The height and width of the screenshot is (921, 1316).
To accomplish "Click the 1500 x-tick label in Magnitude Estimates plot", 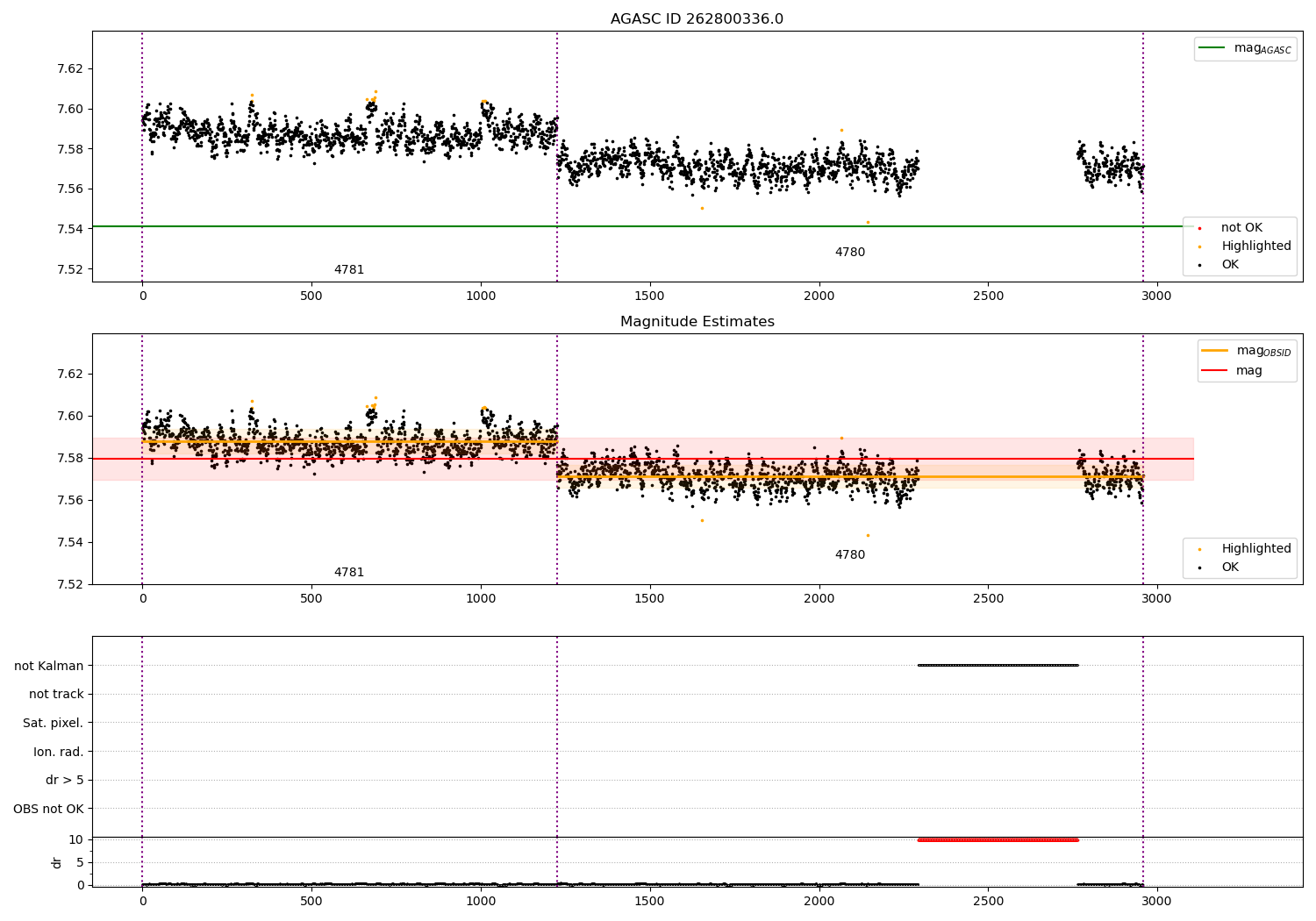I will (649, 599).
